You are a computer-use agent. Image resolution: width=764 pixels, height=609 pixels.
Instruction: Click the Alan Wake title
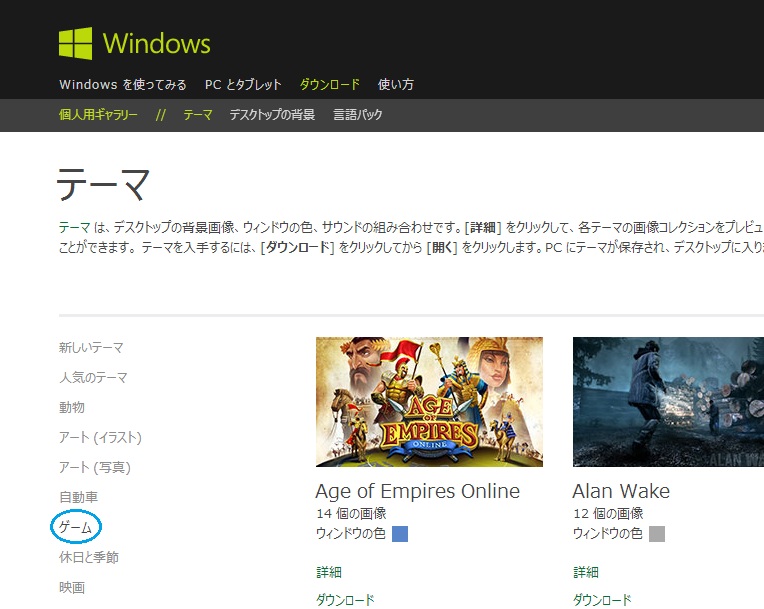coord(621,491)
